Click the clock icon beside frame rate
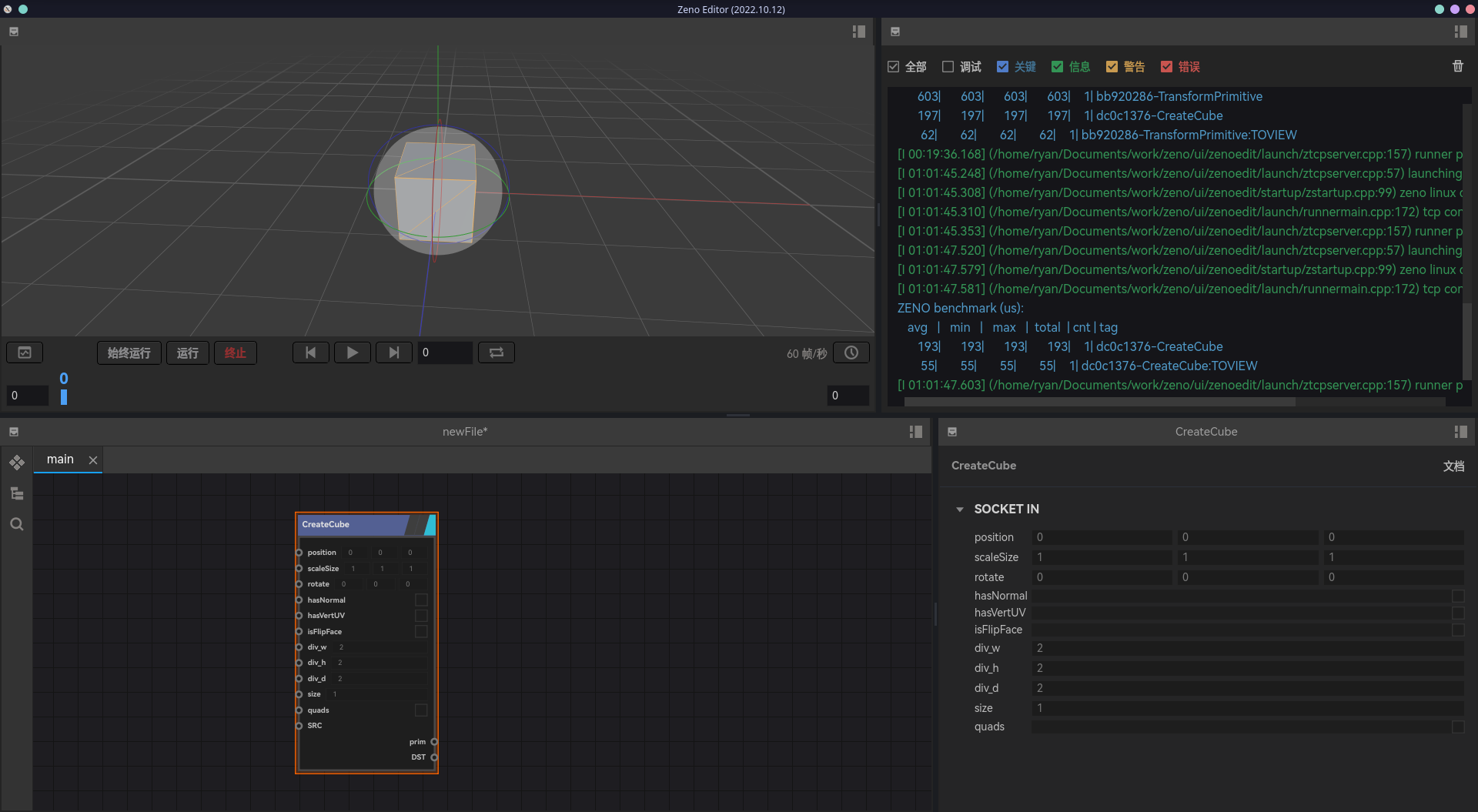The height and width of the screenshot is (812, 1478). [x=851, y=353]
